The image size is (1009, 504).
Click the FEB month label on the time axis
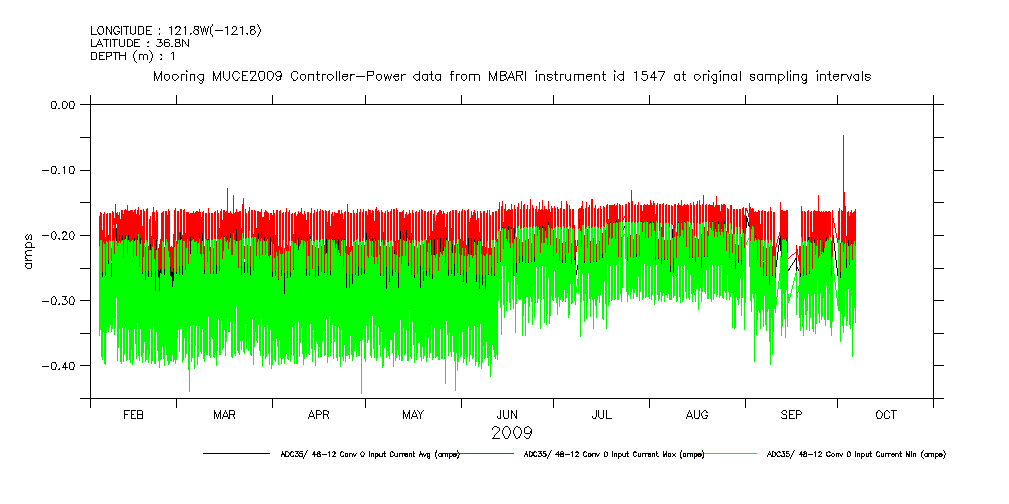[x=133, y=414]
